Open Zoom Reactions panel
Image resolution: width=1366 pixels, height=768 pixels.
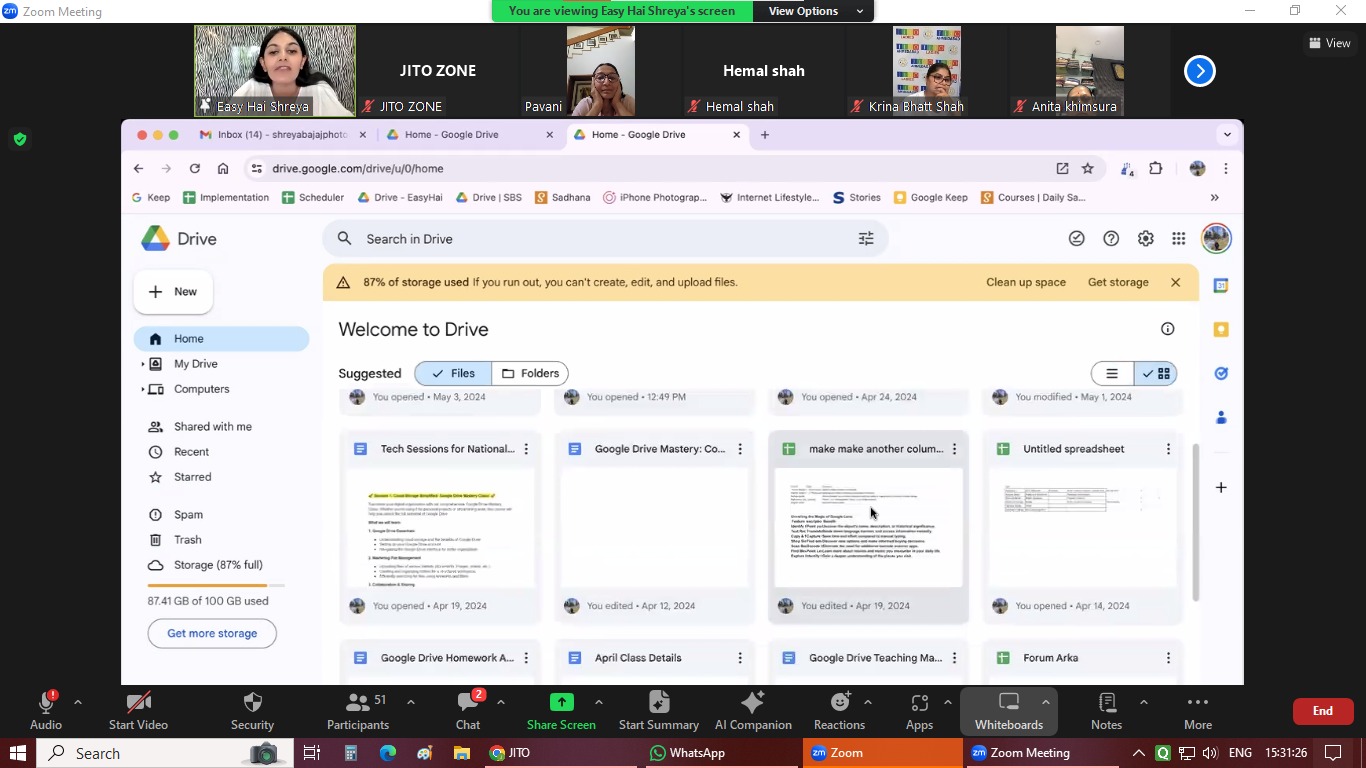pos(839,711)
